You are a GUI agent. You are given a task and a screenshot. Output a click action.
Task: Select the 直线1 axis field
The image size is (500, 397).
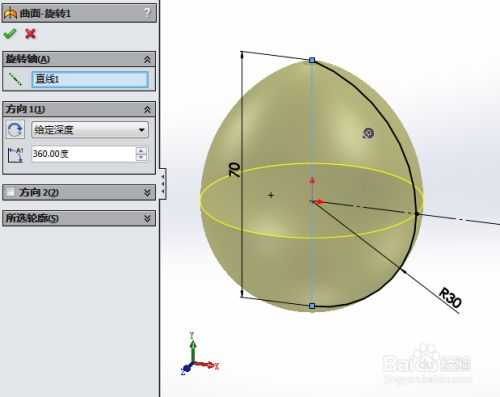click(x=90, y=80)
